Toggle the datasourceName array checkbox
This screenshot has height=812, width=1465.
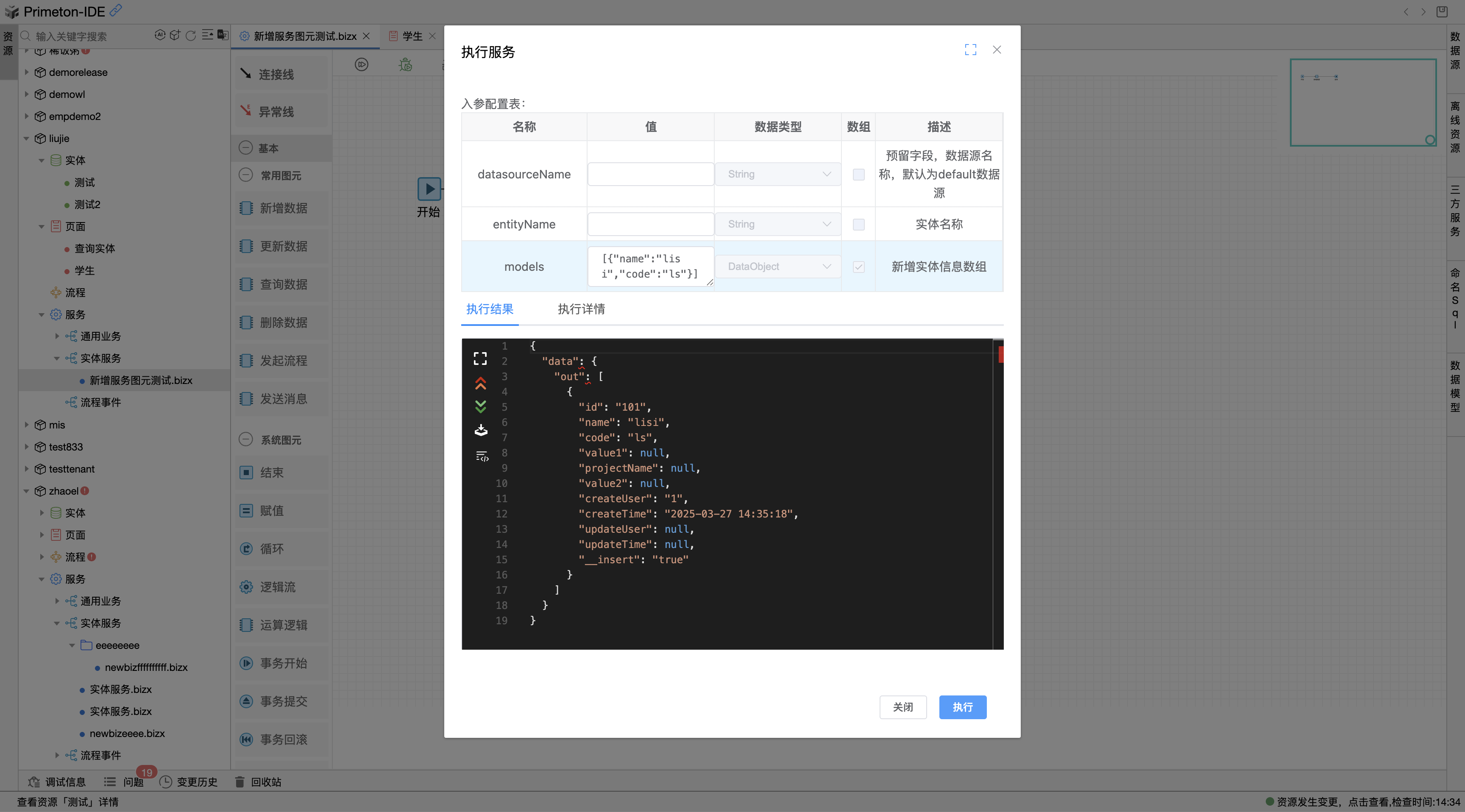point(858,175)
